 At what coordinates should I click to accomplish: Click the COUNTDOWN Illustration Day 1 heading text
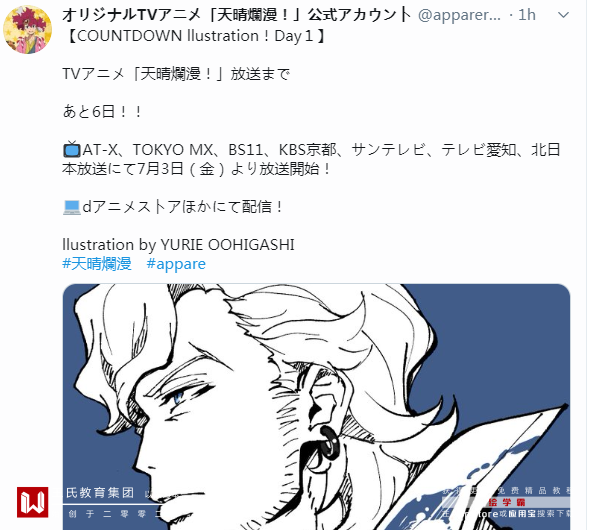pyautogui.click(x=195, y=36)
